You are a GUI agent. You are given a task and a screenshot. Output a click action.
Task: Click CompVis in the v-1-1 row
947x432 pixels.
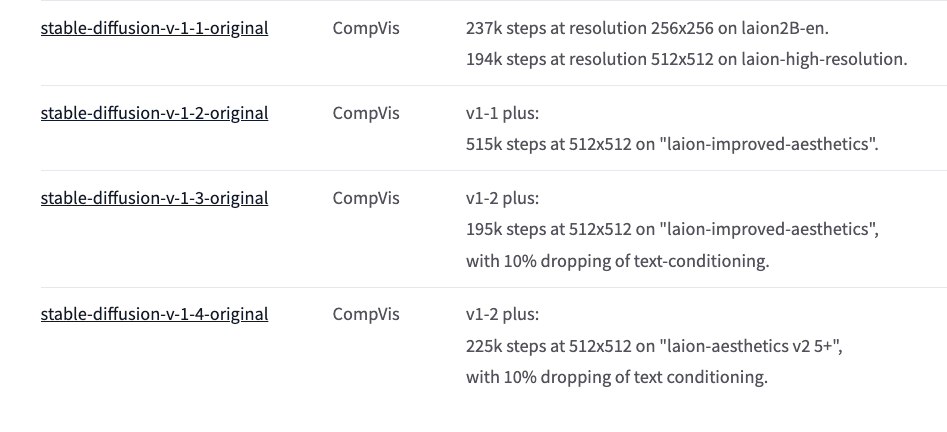point(366,28)
